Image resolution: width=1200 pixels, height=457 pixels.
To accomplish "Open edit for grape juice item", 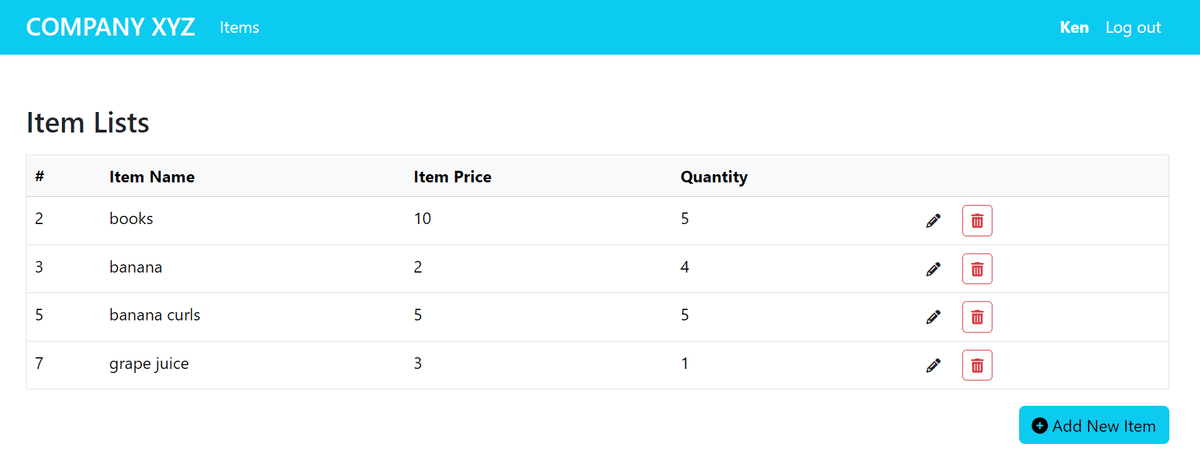I will tap(933, 366).
